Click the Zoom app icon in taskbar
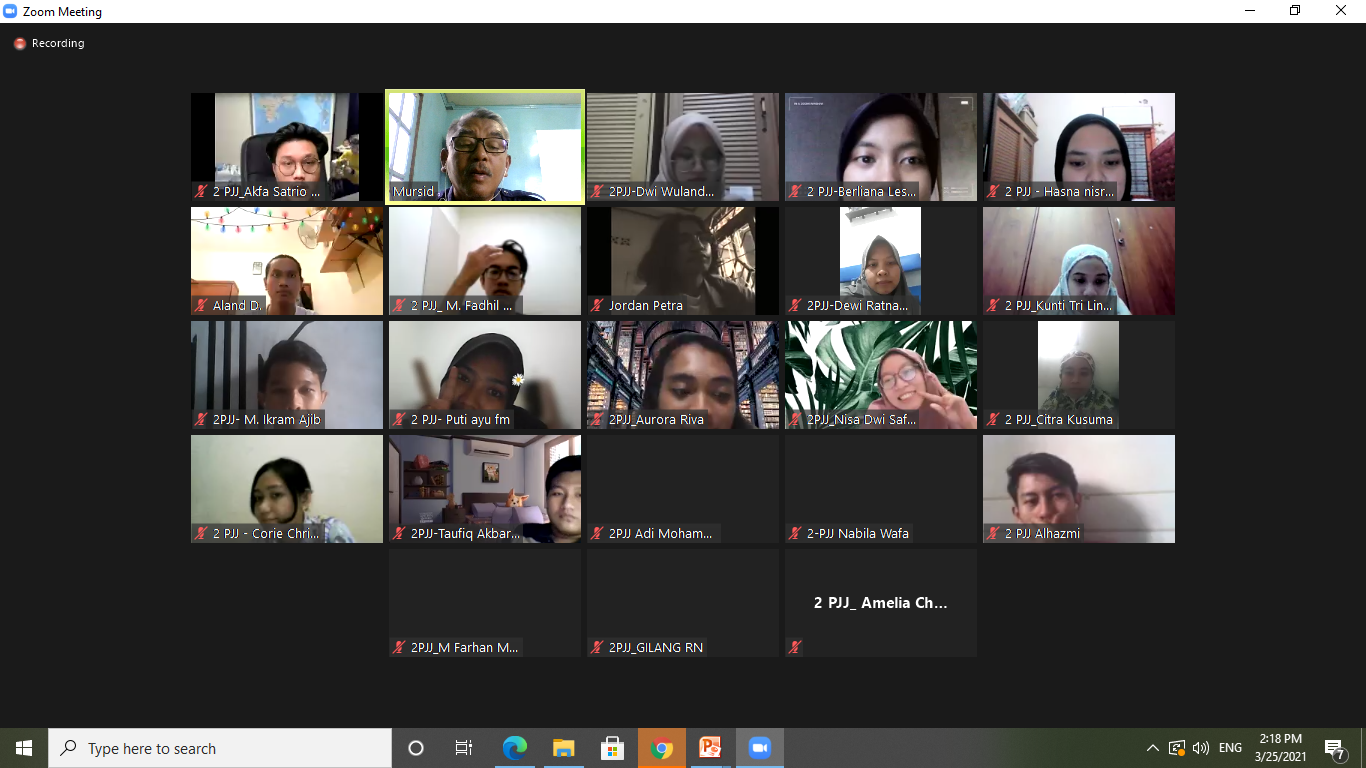This screenshot has width=1366, height=768. tap(759, 748)
